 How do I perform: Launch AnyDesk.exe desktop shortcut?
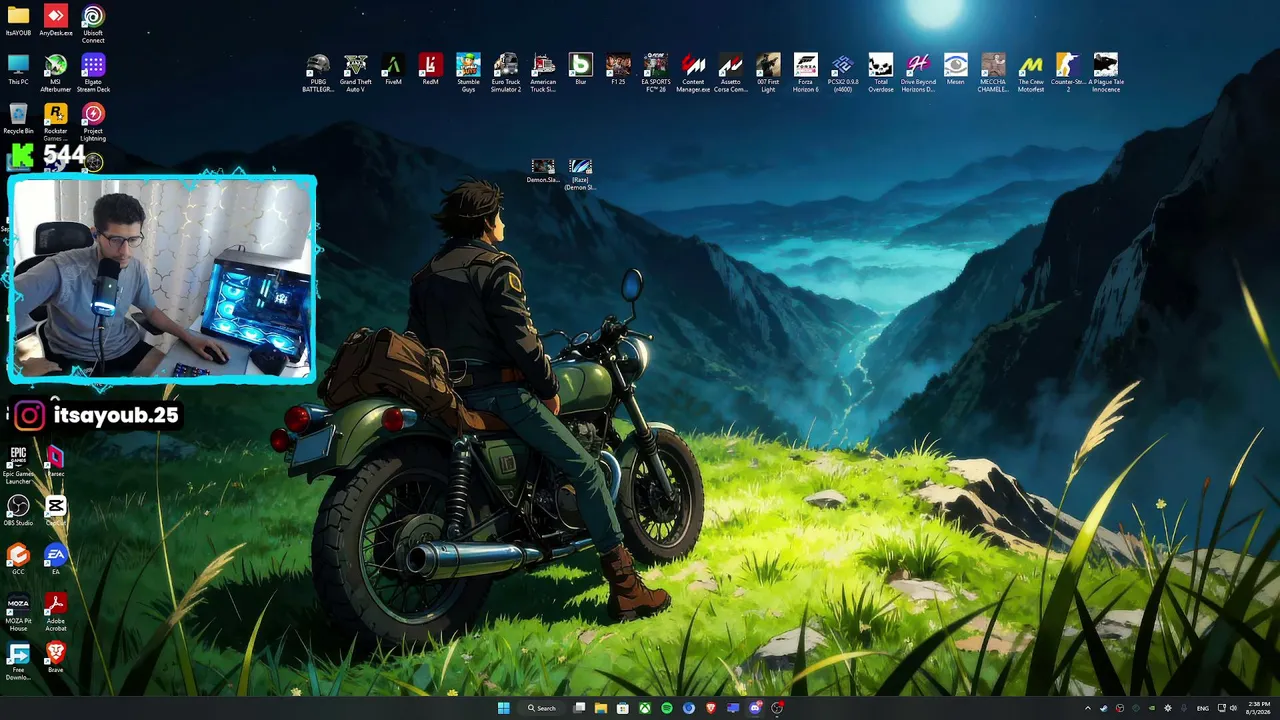pyautogui.click(x=56, y=21)
